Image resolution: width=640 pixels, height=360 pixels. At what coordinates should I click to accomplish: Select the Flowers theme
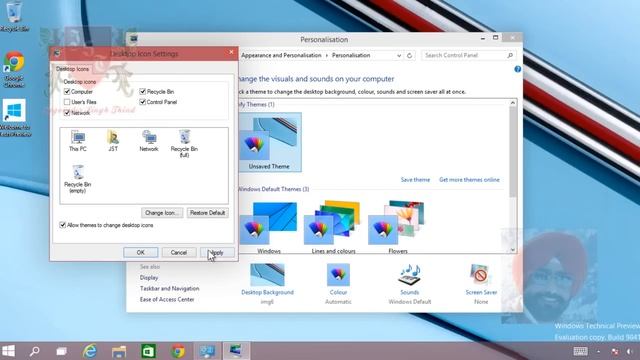(x=398, y=227)
